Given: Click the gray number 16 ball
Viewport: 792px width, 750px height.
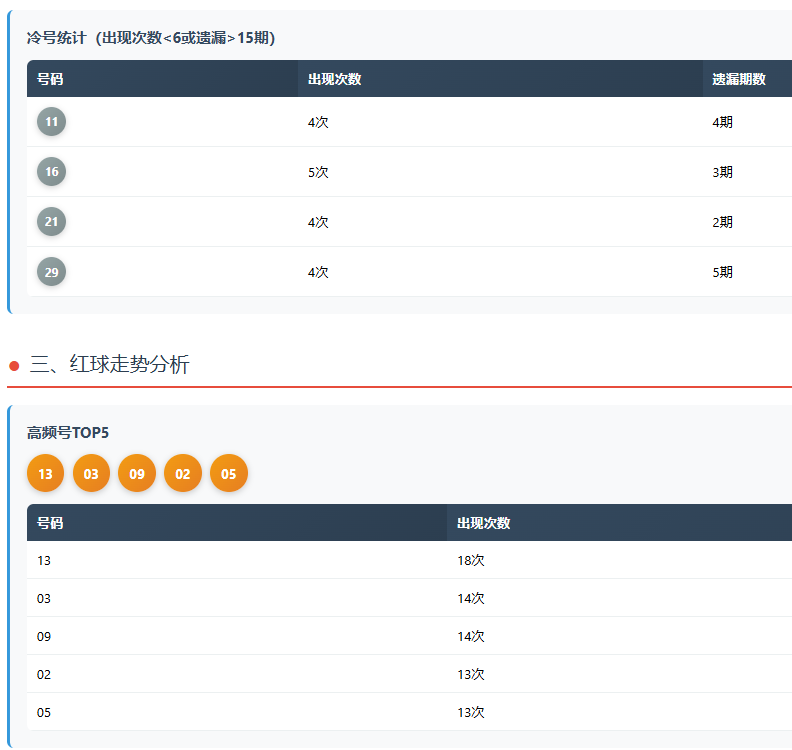Looking at the screenshot, I should click(x=51, y=172).
